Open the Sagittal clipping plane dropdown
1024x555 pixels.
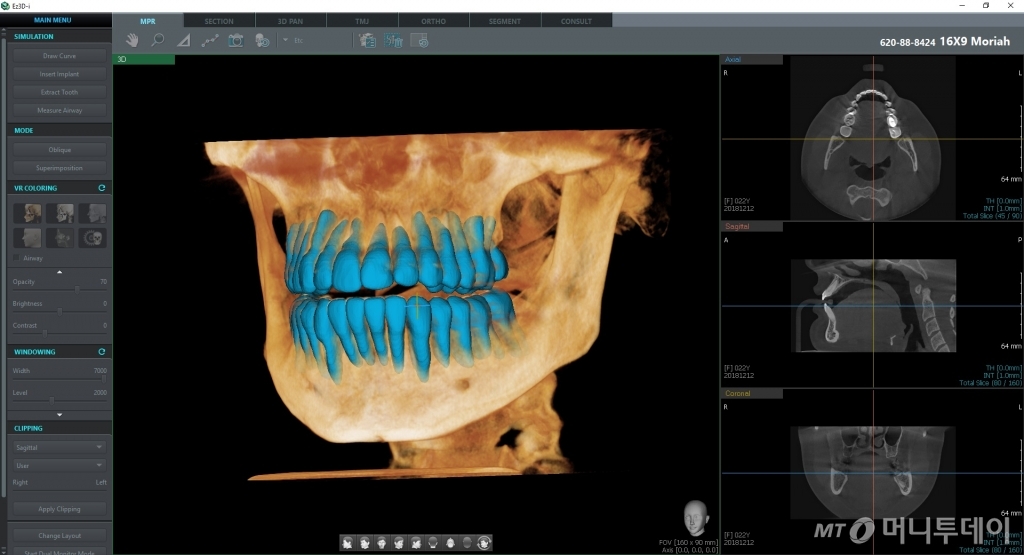coord(59,447)
